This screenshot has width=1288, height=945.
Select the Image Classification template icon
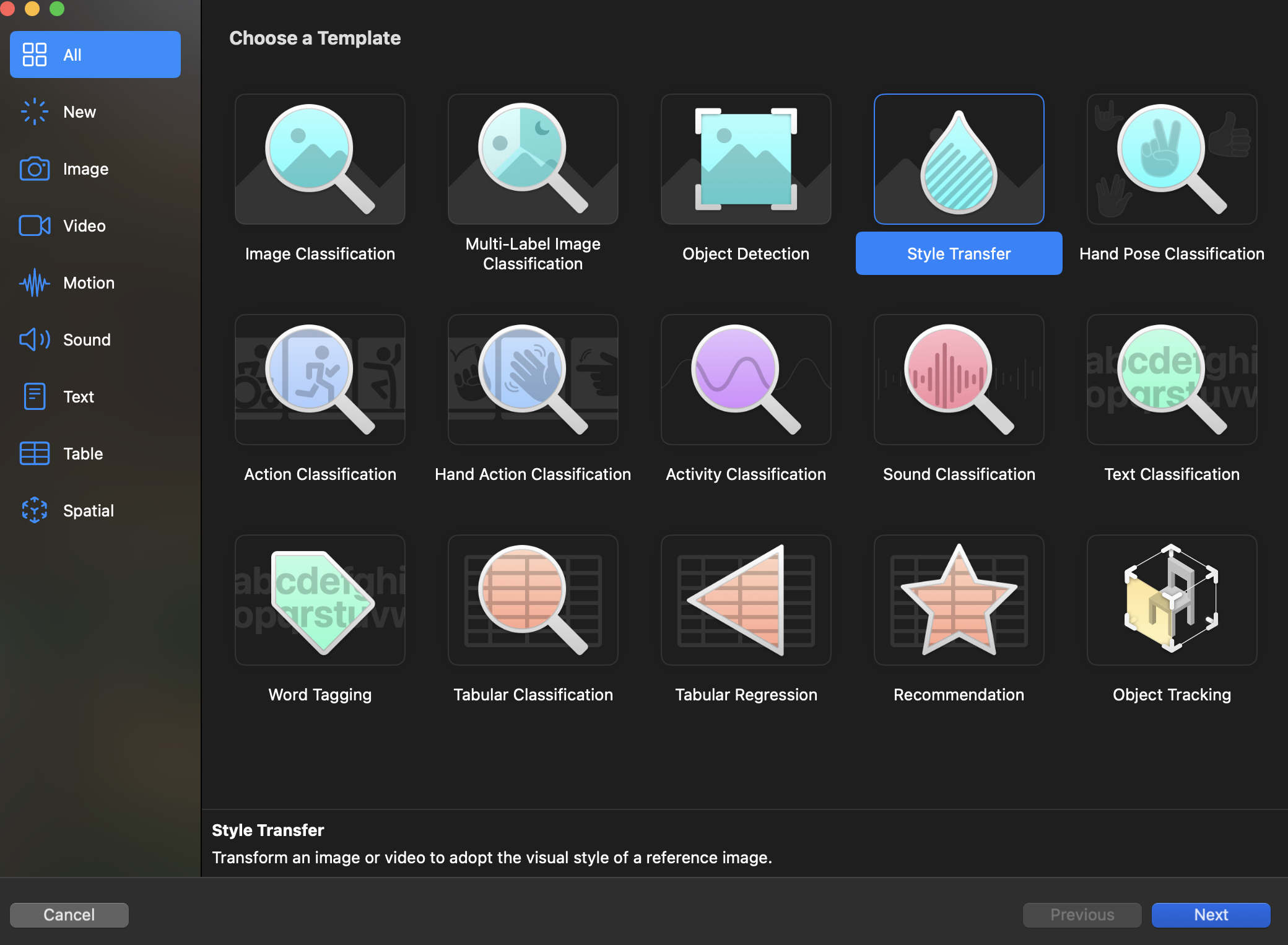(320, 159)
